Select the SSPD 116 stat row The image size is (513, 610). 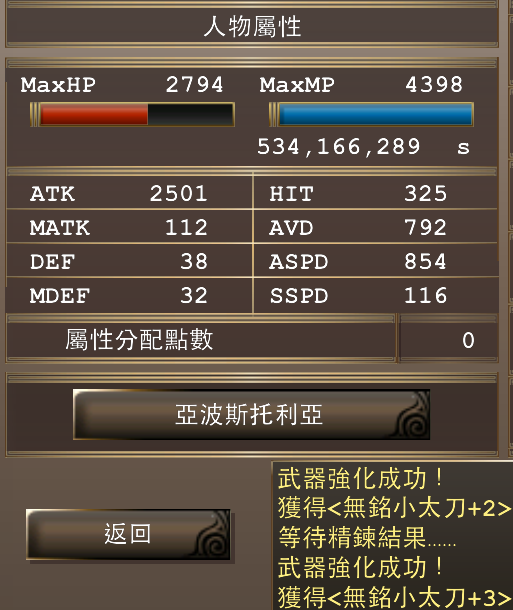tap(376, 295)
